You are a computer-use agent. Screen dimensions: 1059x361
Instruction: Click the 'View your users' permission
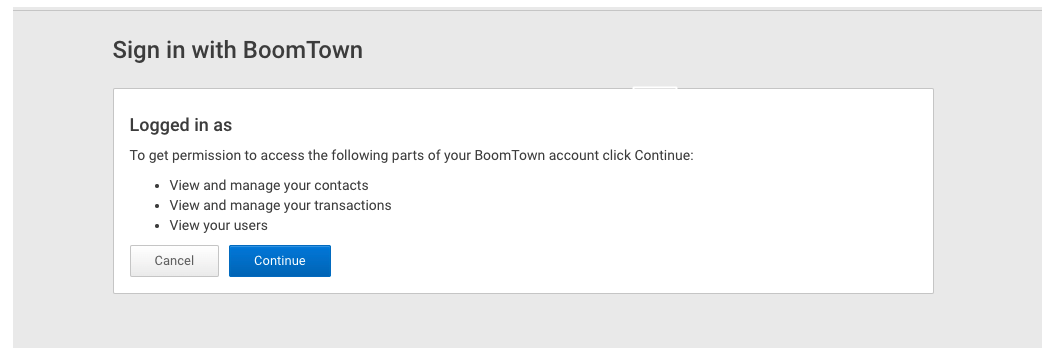click(x=218, y=225)
